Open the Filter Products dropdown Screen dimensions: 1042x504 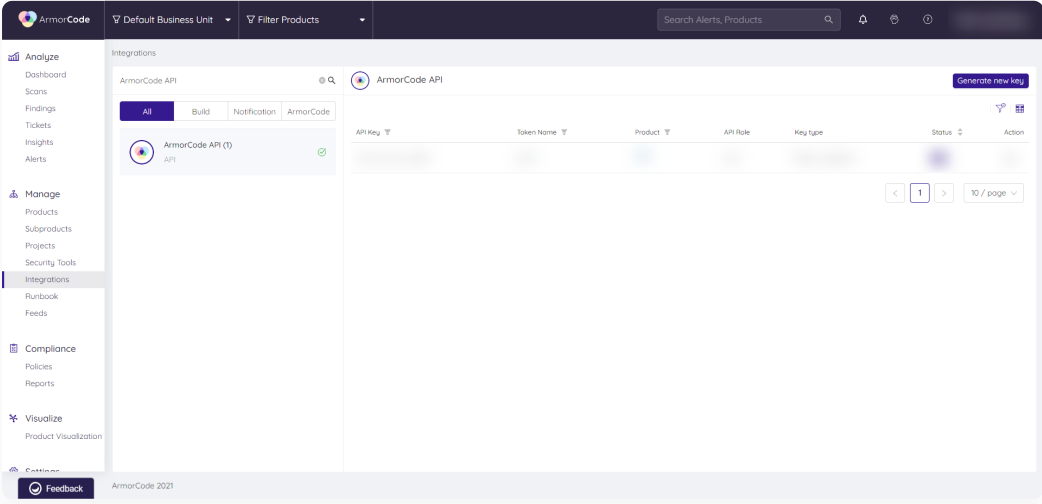pos(306,20)
